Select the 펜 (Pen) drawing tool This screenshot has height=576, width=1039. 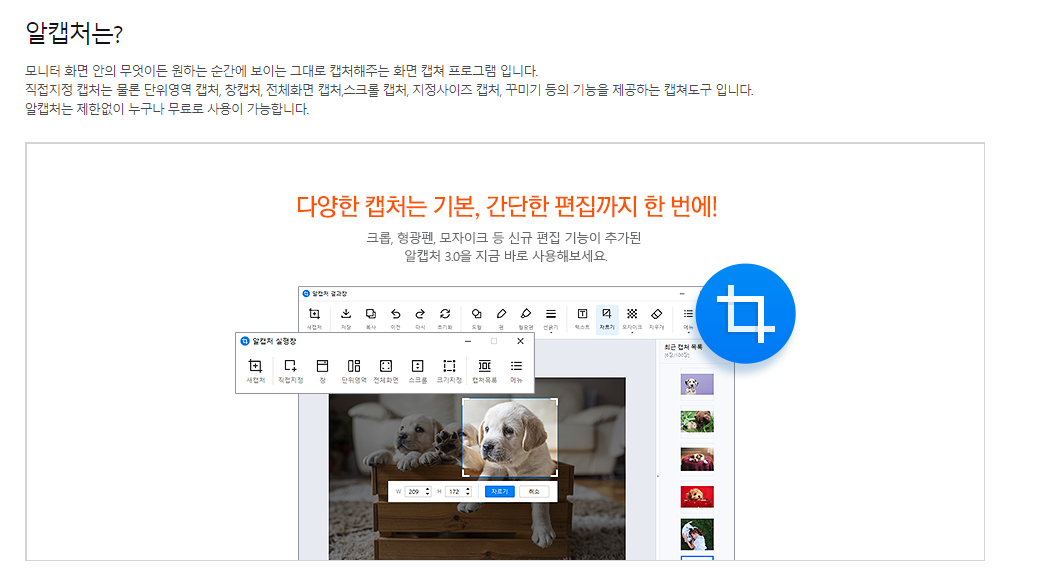coord(502,312)
